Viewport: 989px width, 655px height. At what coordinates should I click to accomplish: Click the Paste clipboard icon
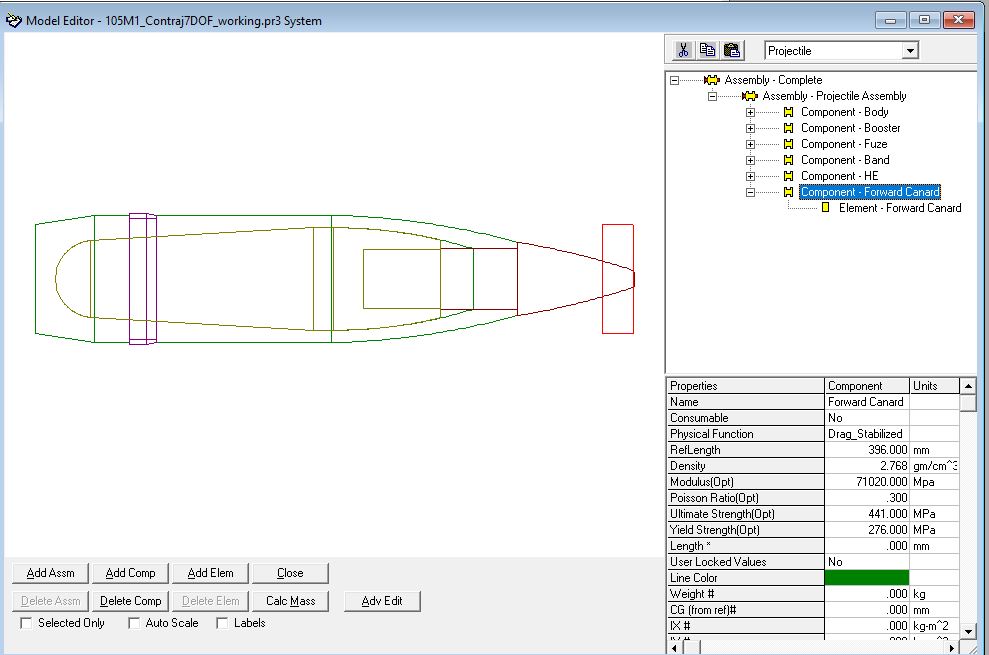732,50
